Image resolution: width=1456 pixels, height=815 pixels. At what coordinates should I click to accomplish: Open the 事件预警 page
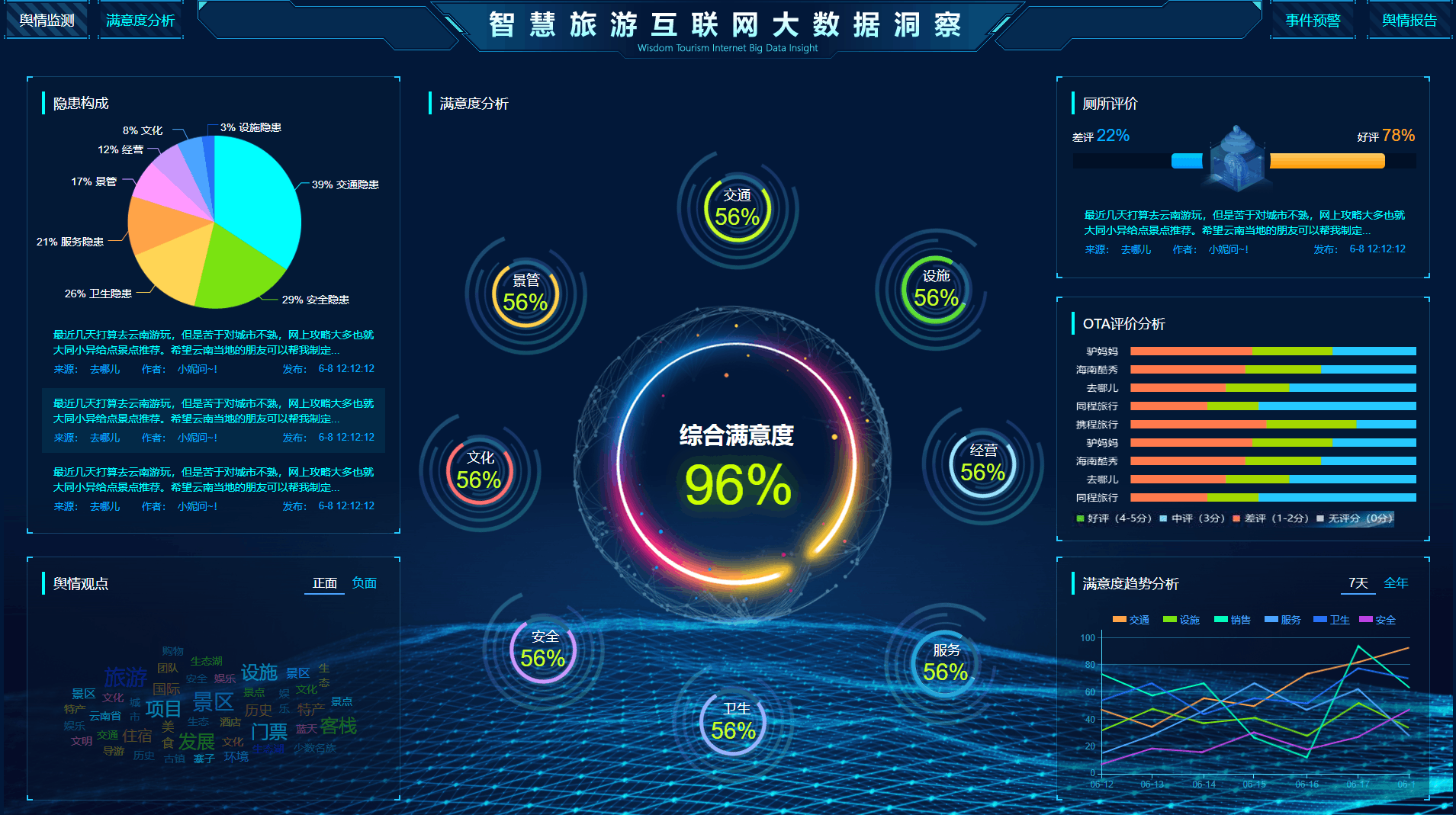point(1313,21)
